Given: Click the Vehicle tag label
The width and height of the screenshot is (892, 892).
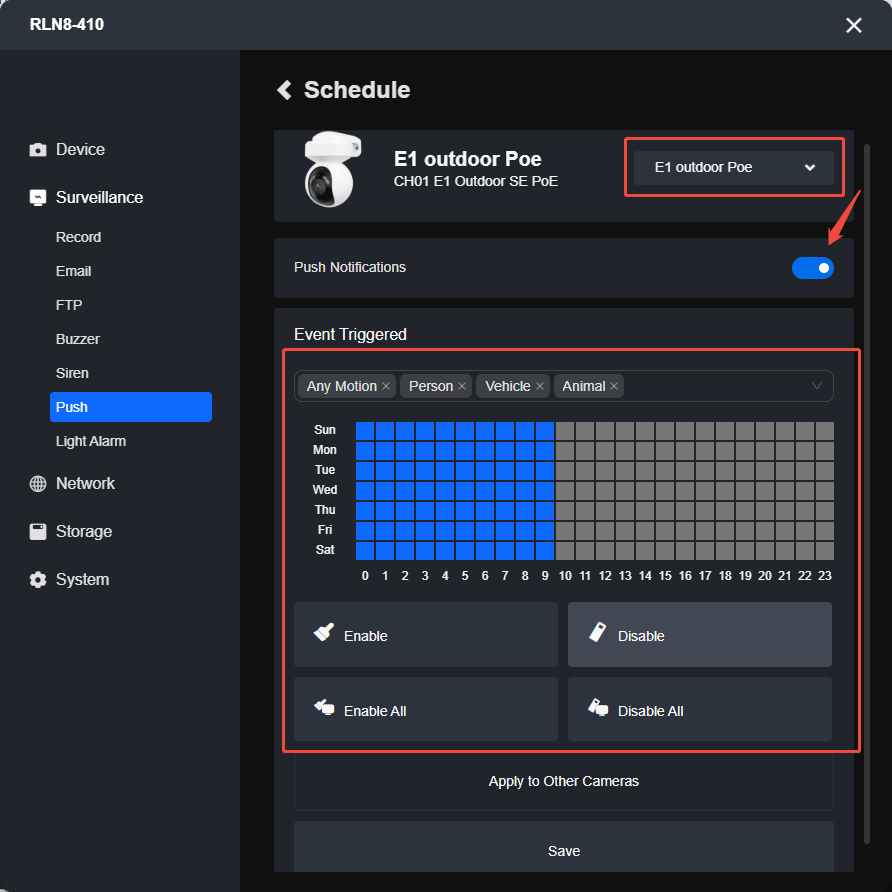Looking at the screenshot, I should pyautogui.click(x=507, y=386).
